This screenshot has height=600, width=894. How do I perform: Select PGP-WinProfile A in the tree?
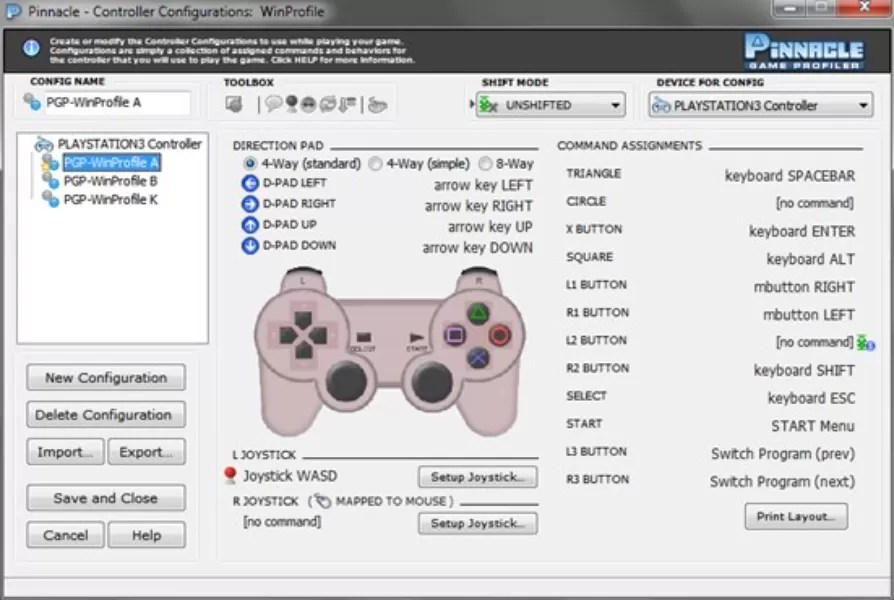point(111,163)
